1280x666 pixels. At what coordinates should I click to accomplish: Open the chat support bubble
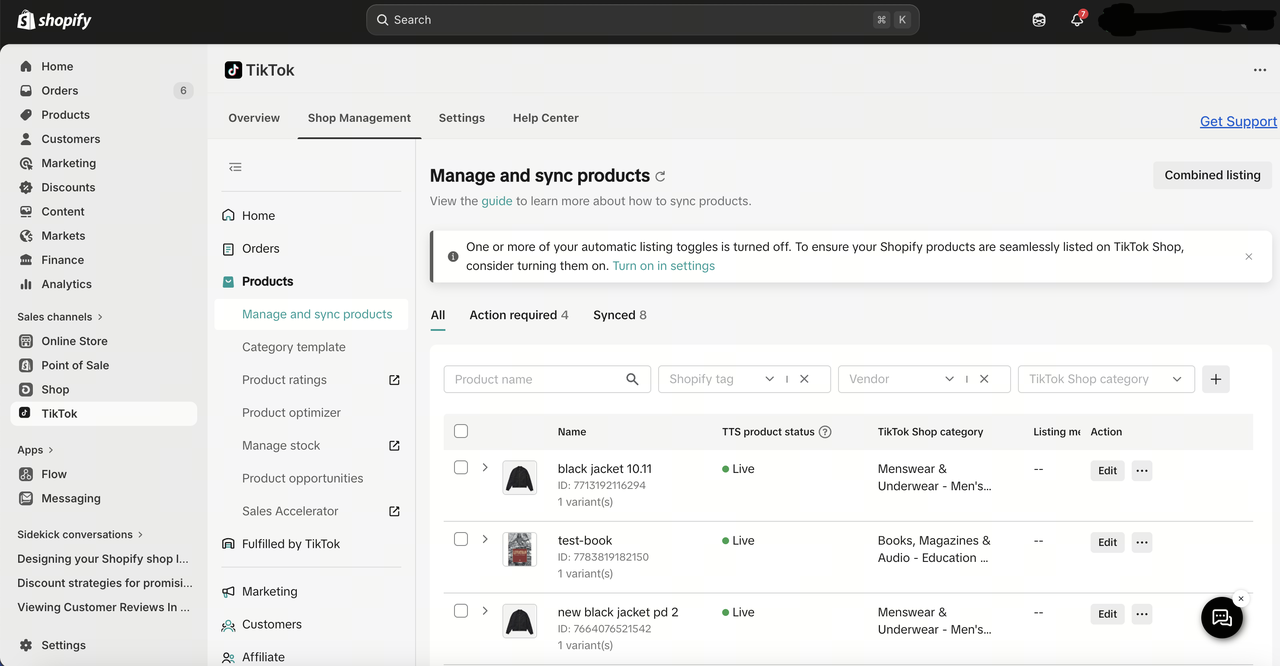[1221, 618]
